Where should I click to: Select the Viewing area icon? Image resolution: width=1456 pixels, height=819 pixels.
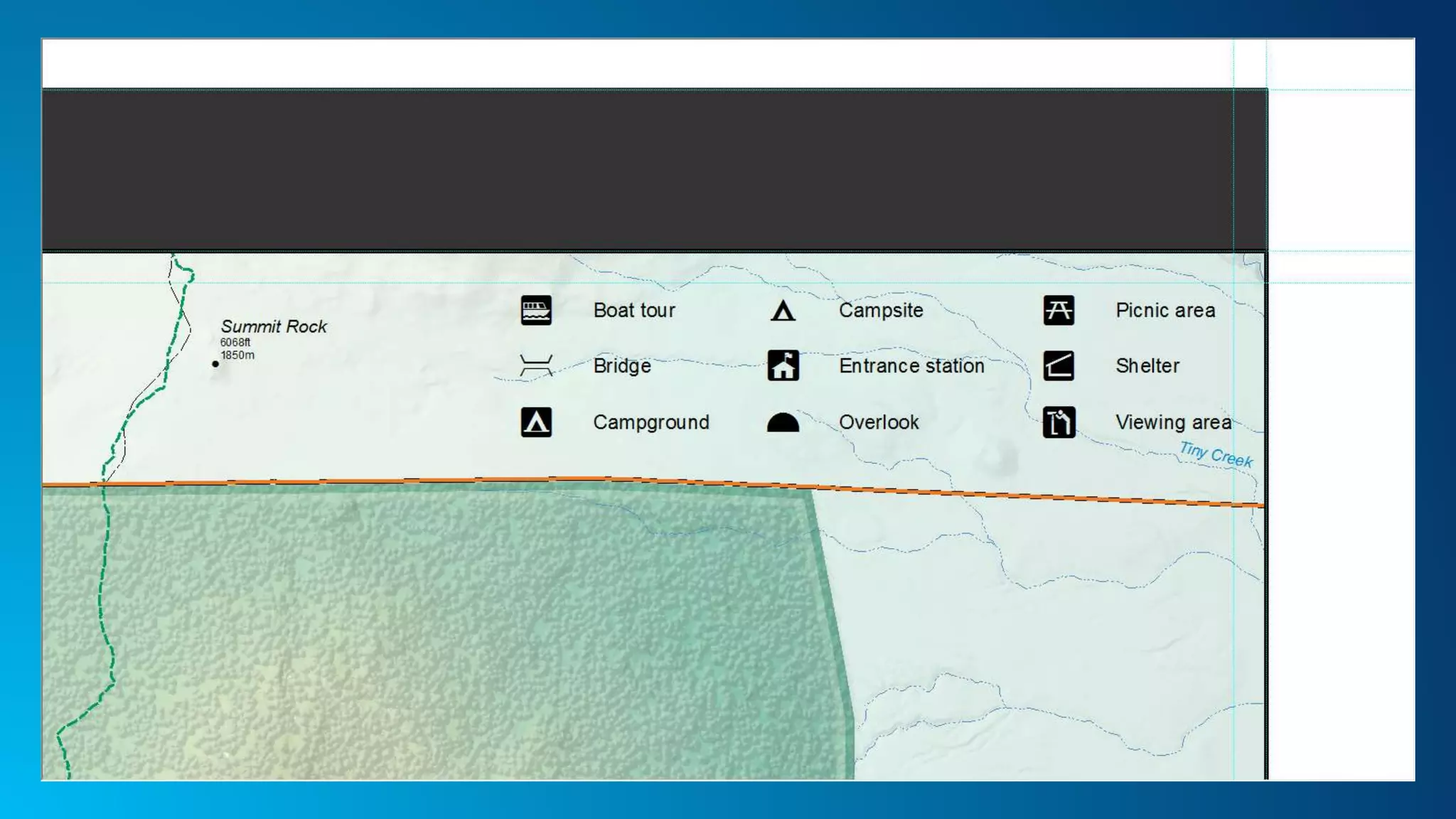(x=1059, y=422)
